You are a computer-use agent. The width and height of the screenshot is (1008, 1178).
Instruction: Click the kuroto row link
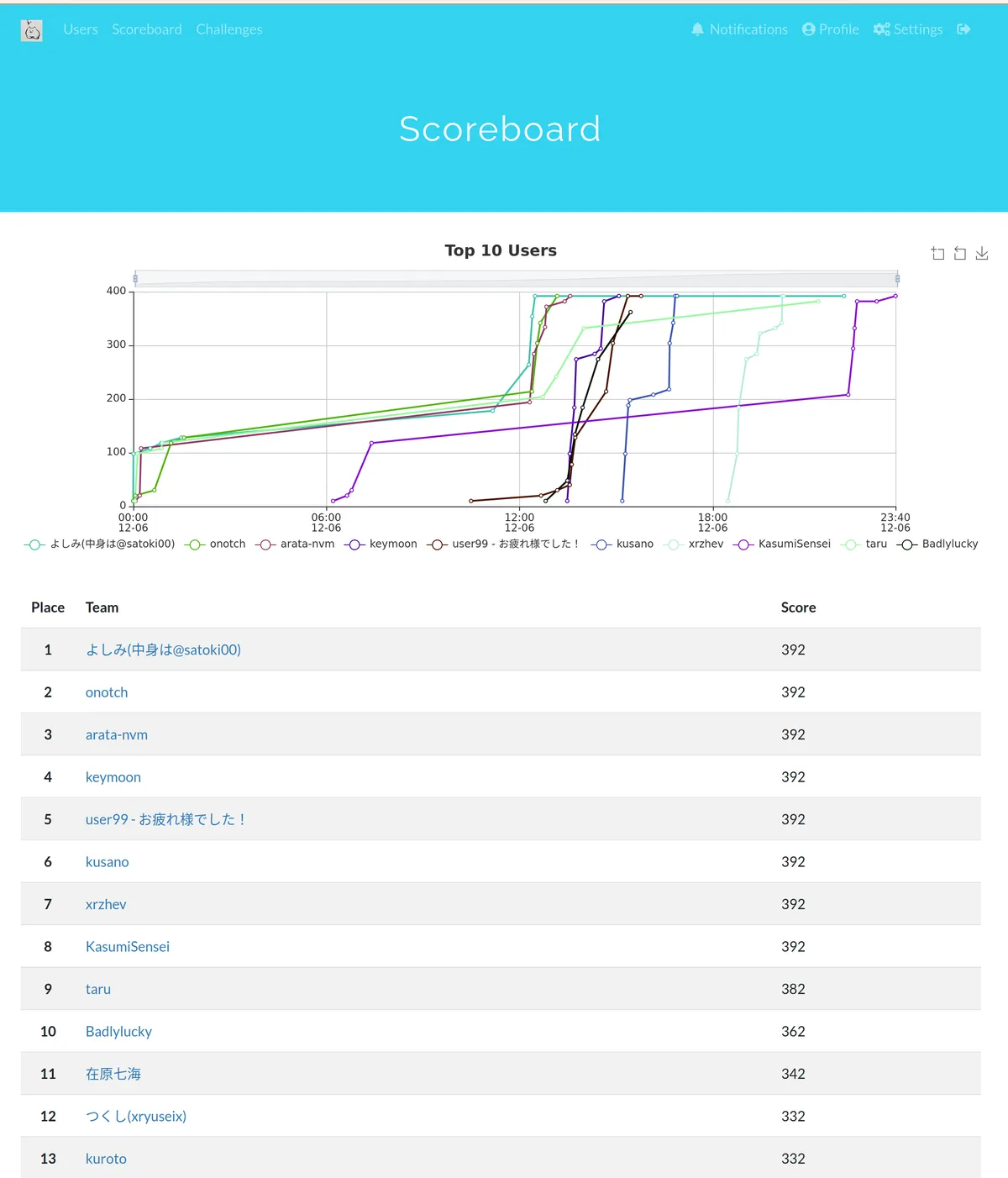106,1159
